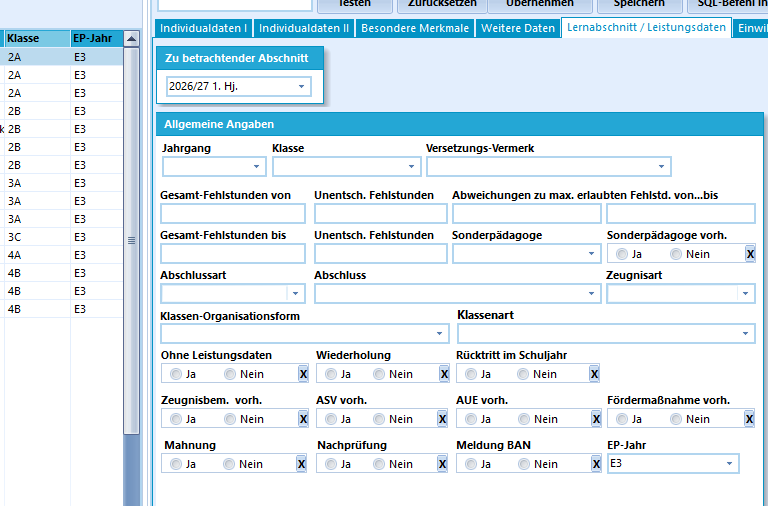Select the highlighted 2A row in list
Viewport: 768px width, 506px height.
pyautogui.click(x=61, y=57)
